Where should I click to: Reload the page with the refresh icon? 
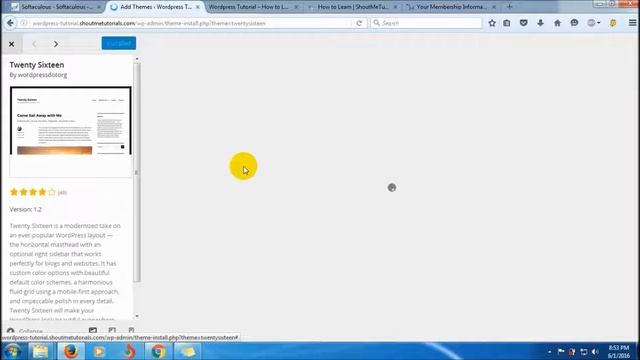coord(359,23)
